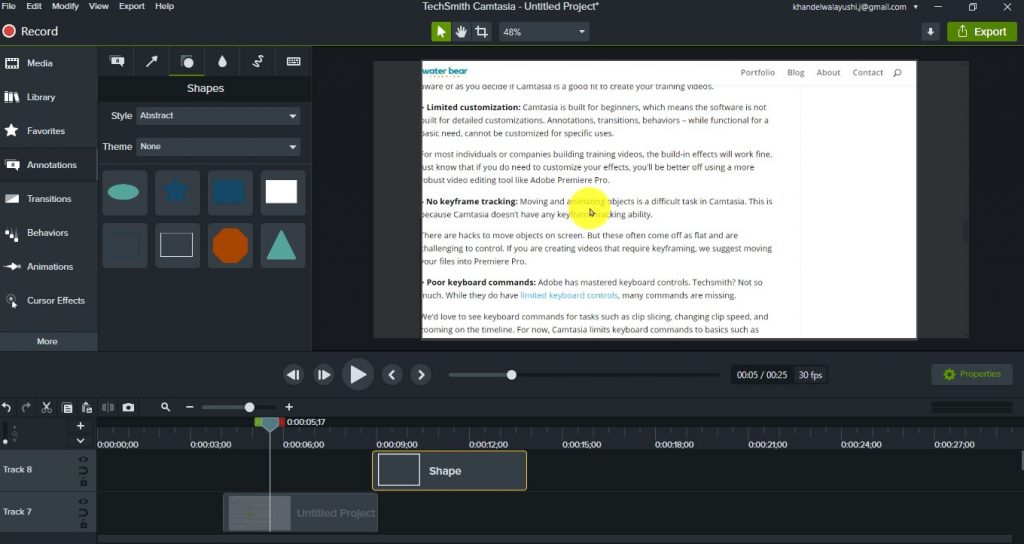Image resolution: width=1024 pixels, height=544 pixels.
Task: Click the green Export button
Action: pos(982,31)
